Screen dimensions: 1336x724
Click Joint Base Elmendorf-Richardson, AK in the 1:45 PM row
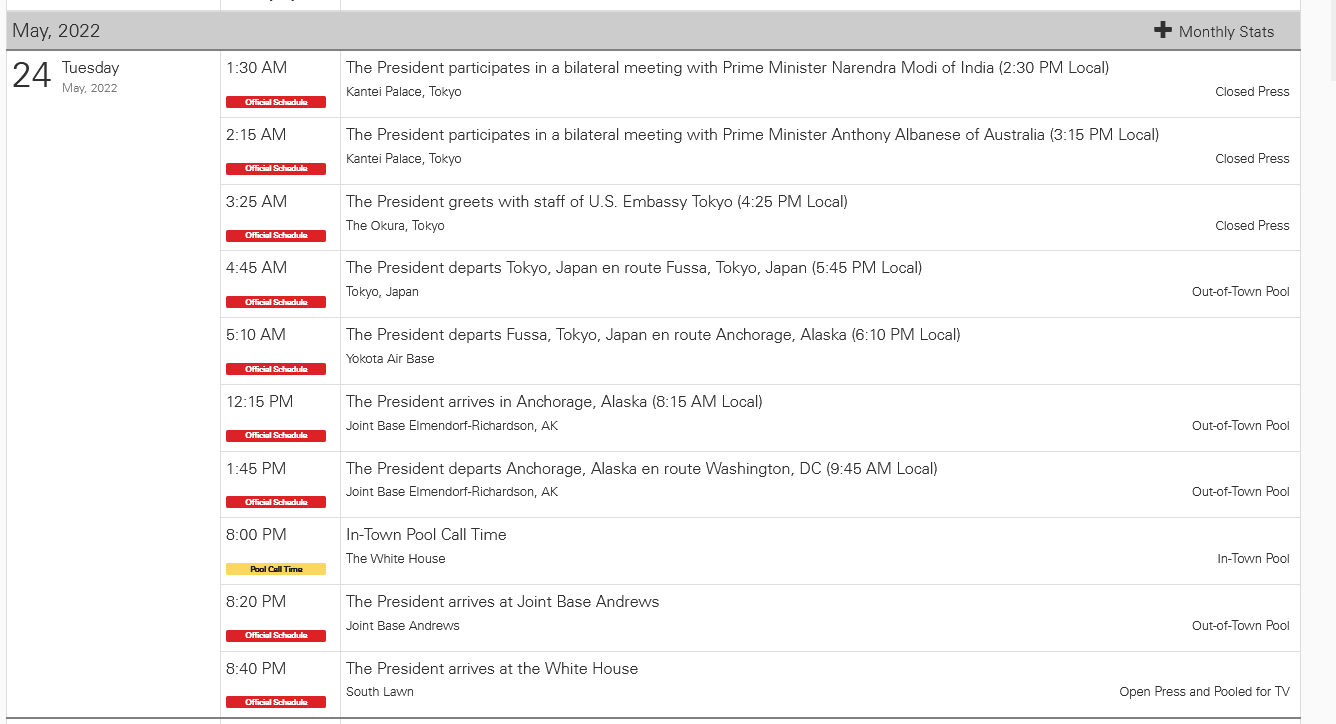452,492
